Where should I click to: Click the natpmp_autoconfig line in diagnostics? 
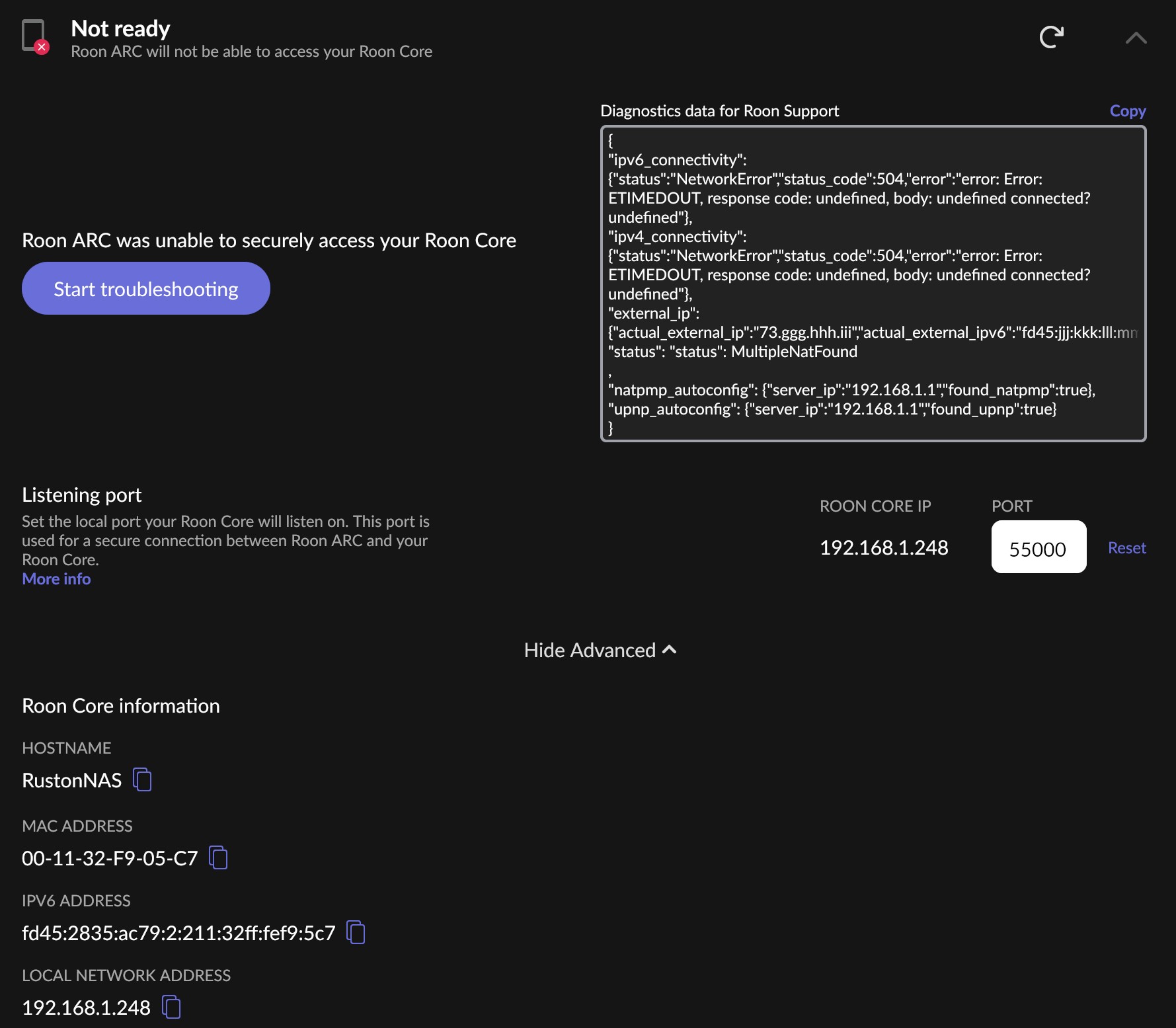(851, 389)
